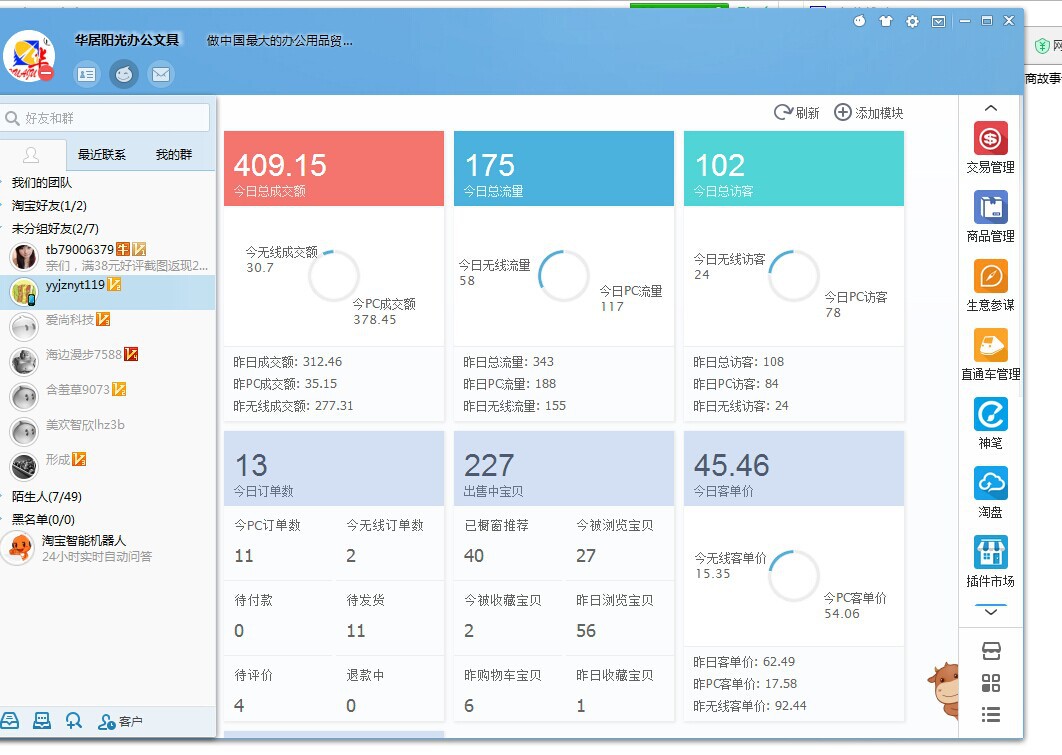
Task: Collapse 未分组好友(2/7) group
Action: (x=55, y=229)
